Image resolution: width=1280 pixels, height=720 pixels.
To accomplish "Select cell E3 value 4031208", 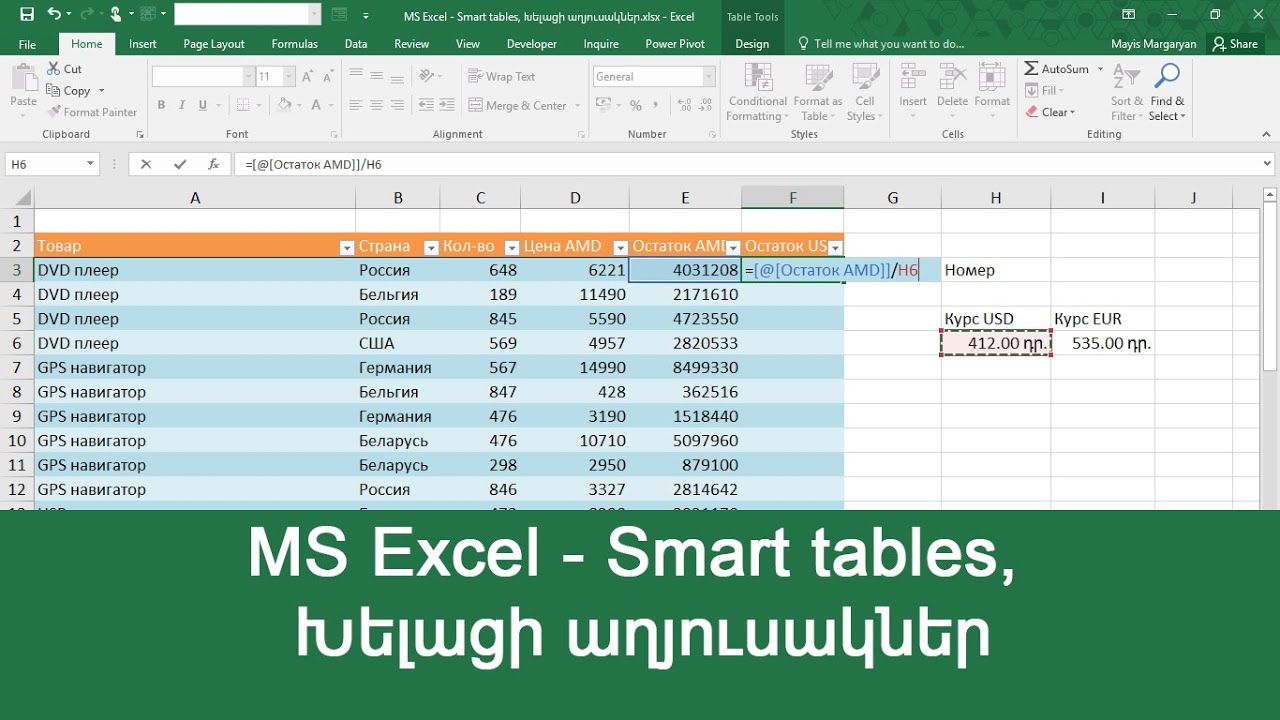I will point(685,270).
